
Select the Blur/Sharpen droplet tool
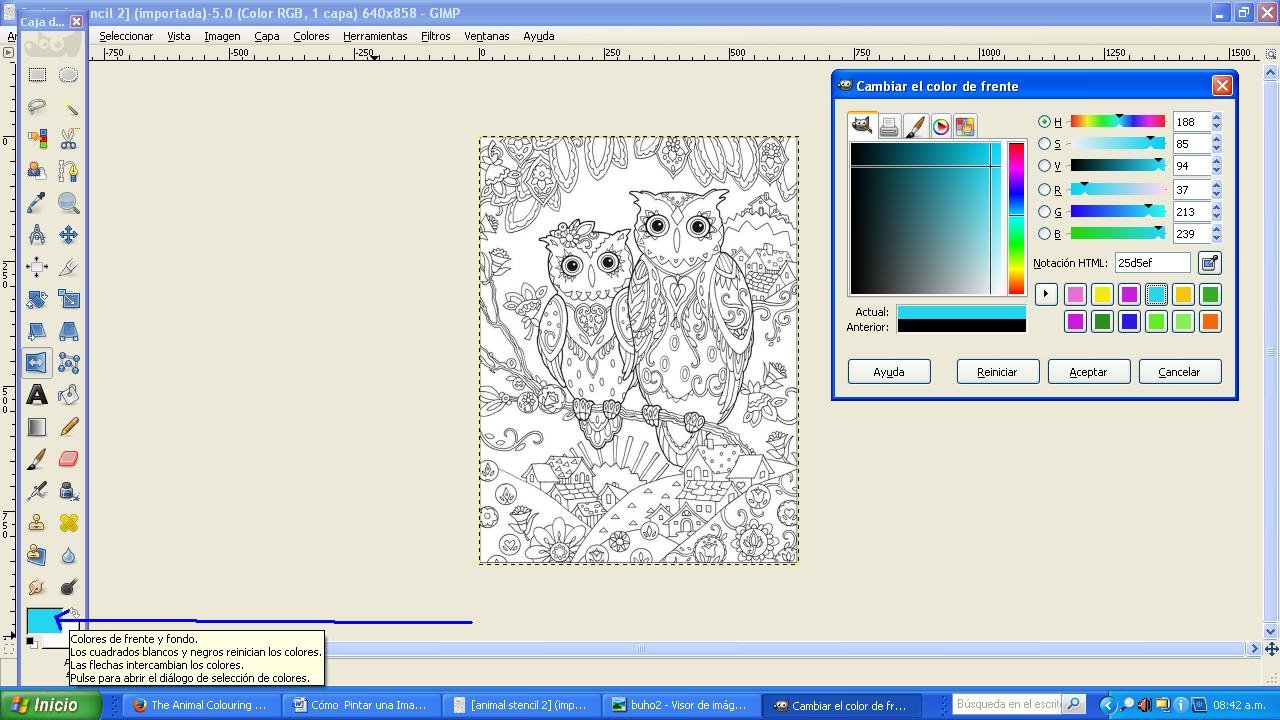tap(68, 555)
